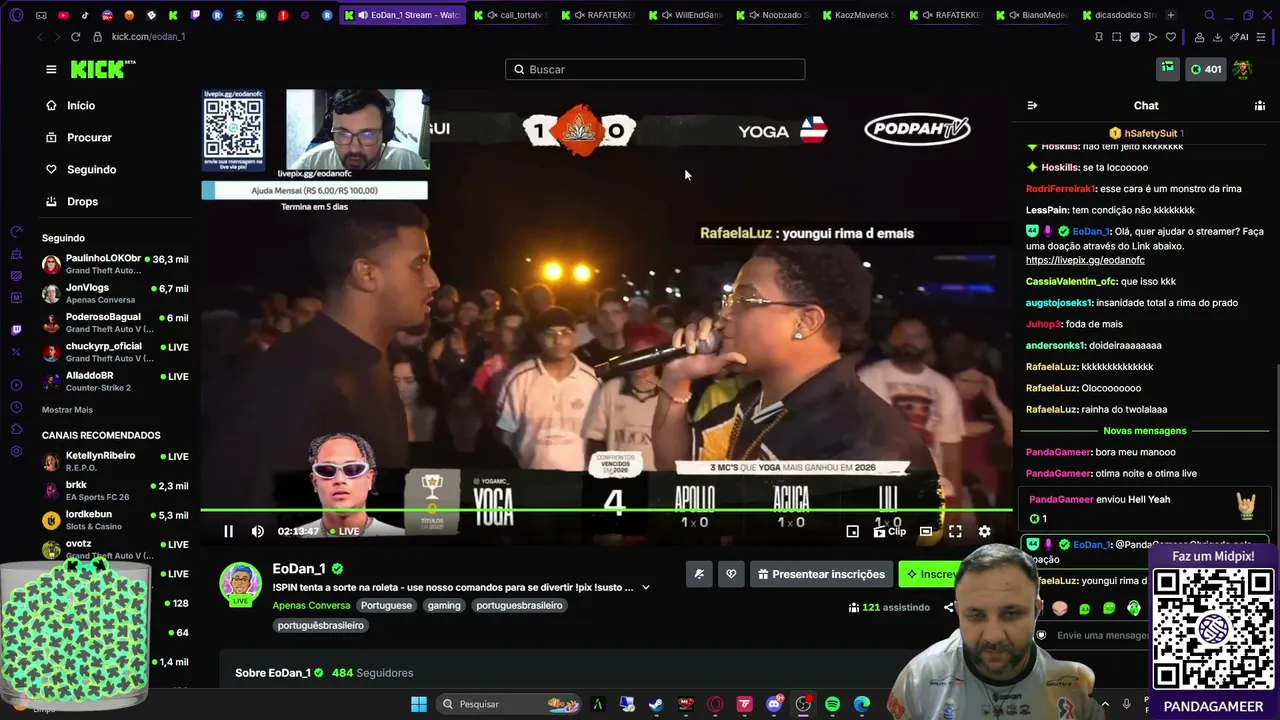
Task: Open the 401 Kicks balance
Action: pyautogui.click(x=1205, y=69)
